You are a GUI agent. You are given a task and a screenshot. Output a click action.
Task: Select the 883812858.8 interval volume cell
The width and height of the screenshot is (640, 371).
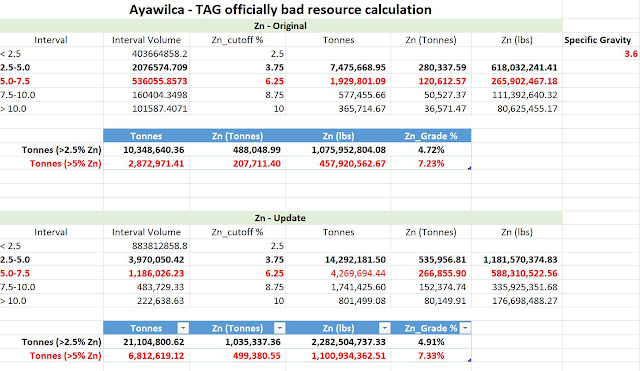(x=147, y=246)
